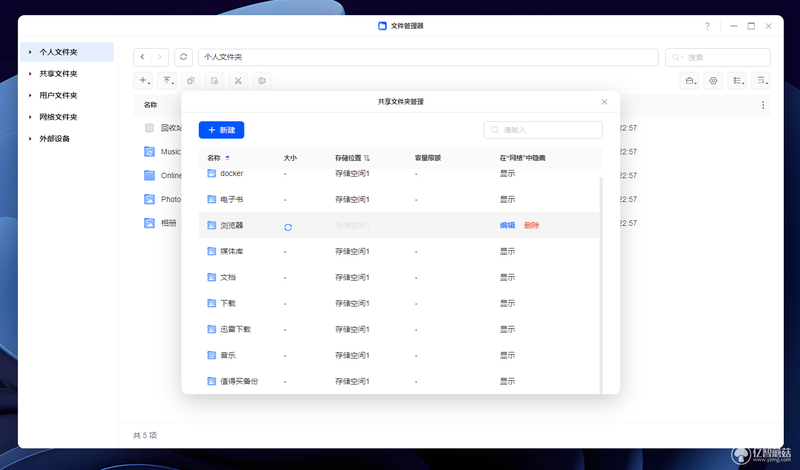
Task: Open the sort order dropdown
Action: (x=761, y=81)
